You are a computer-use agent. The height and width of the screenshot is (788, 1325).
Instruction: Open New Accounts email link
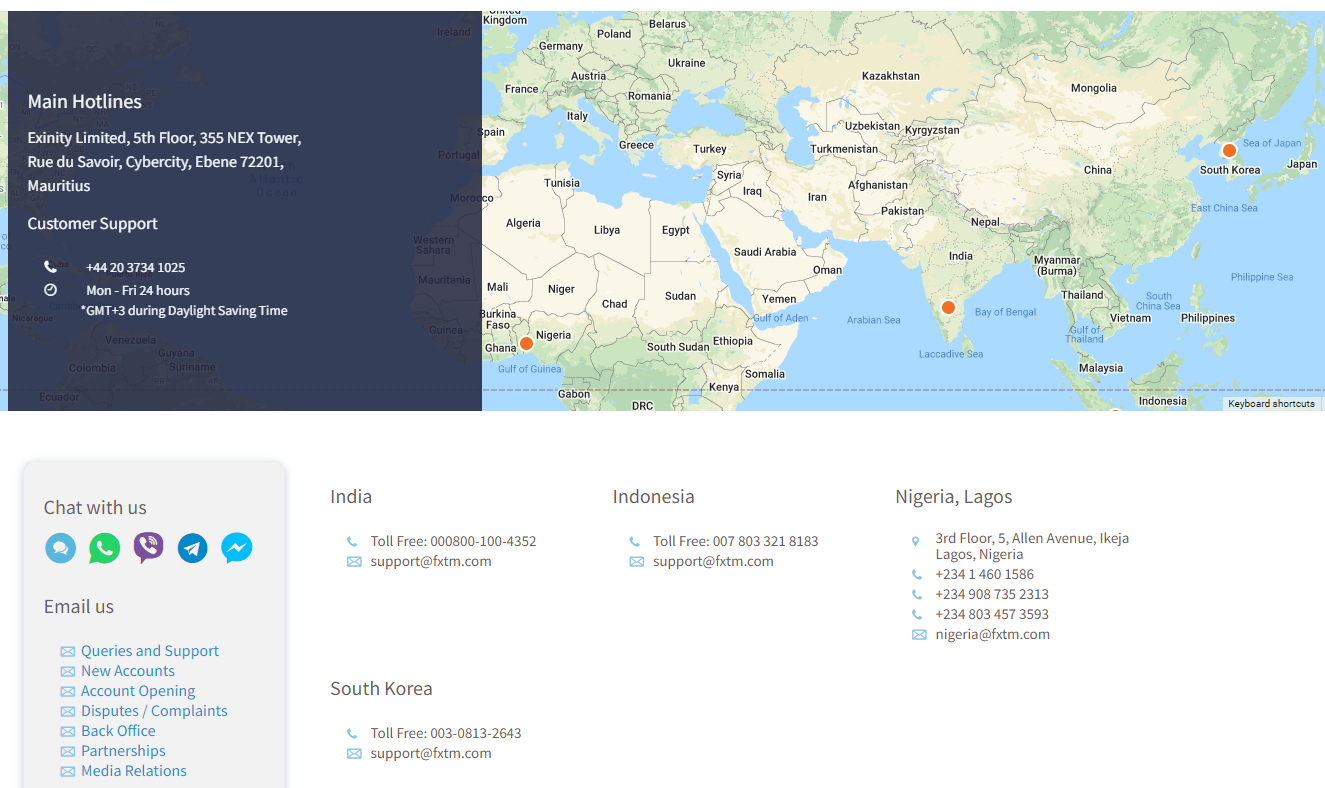point(128,671)
